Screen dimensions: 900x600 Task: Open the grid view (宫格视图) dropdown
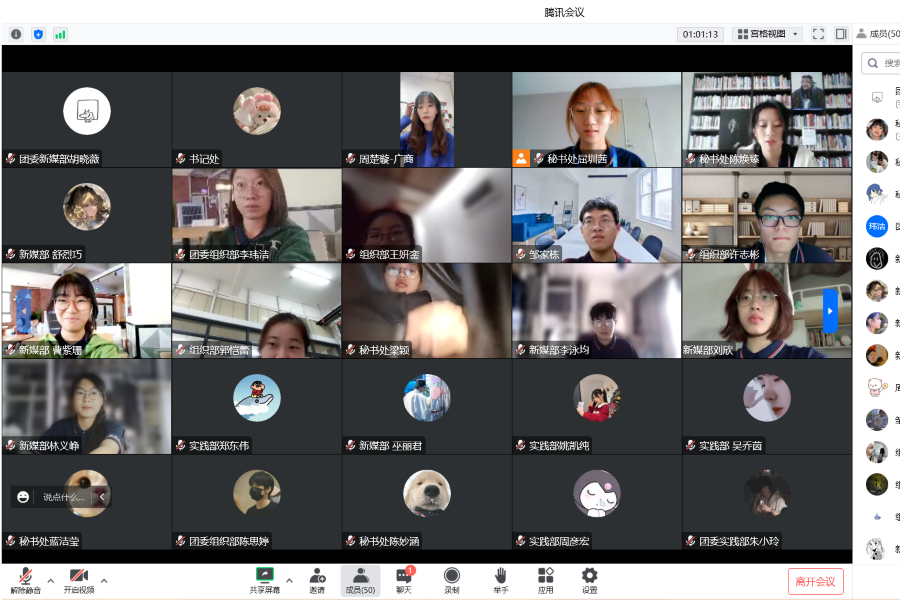pyautogui.click(x=768, y=34)
